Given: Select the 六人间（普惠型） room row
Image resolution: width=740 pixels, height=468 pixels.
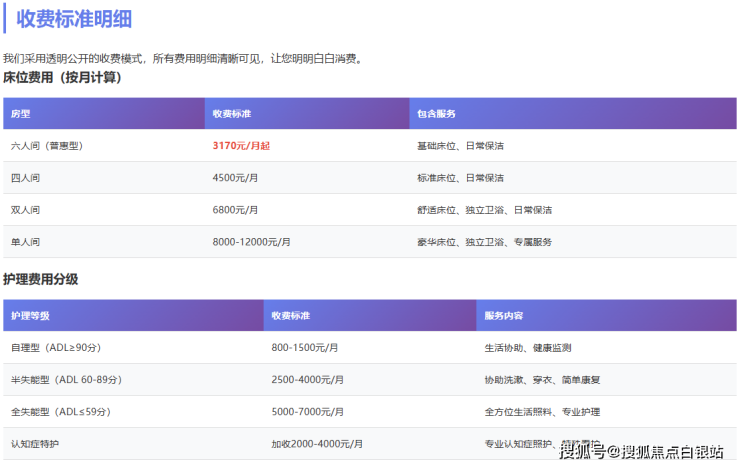Looking at the screenshot, I should 46,146.
